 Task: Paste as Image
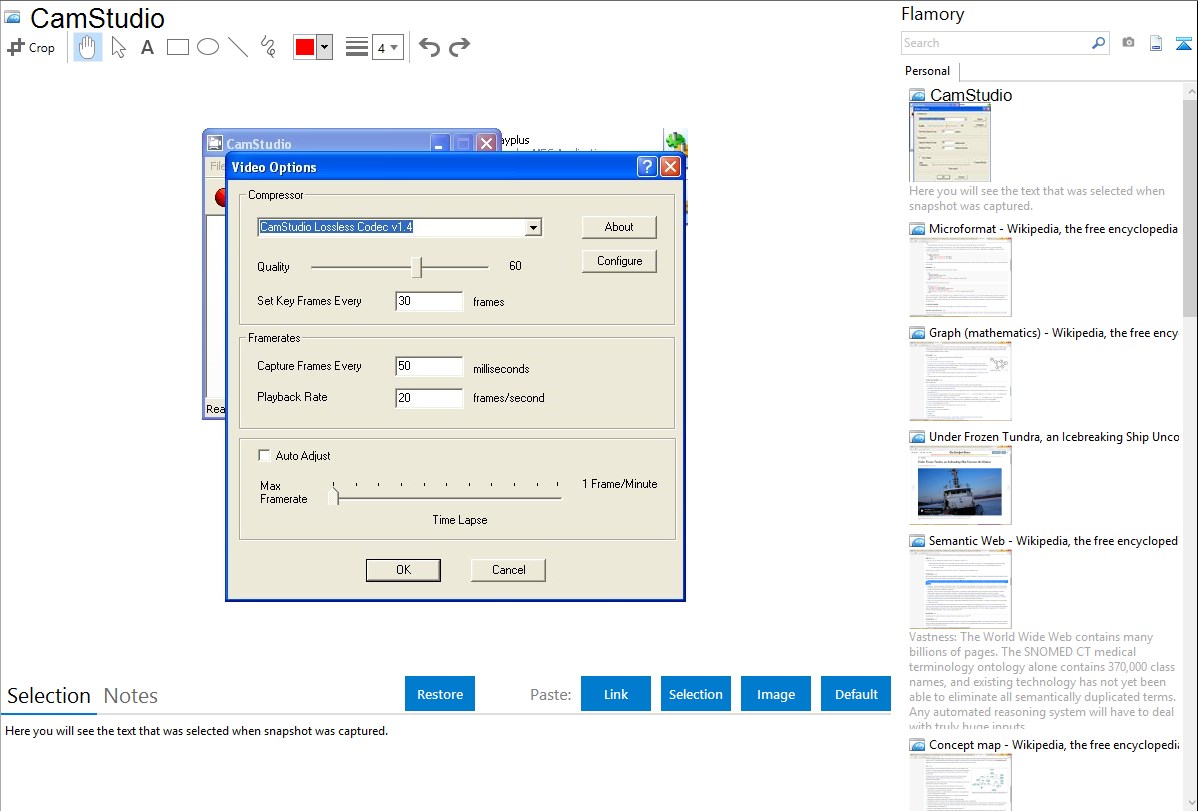(x=776, y=694)
